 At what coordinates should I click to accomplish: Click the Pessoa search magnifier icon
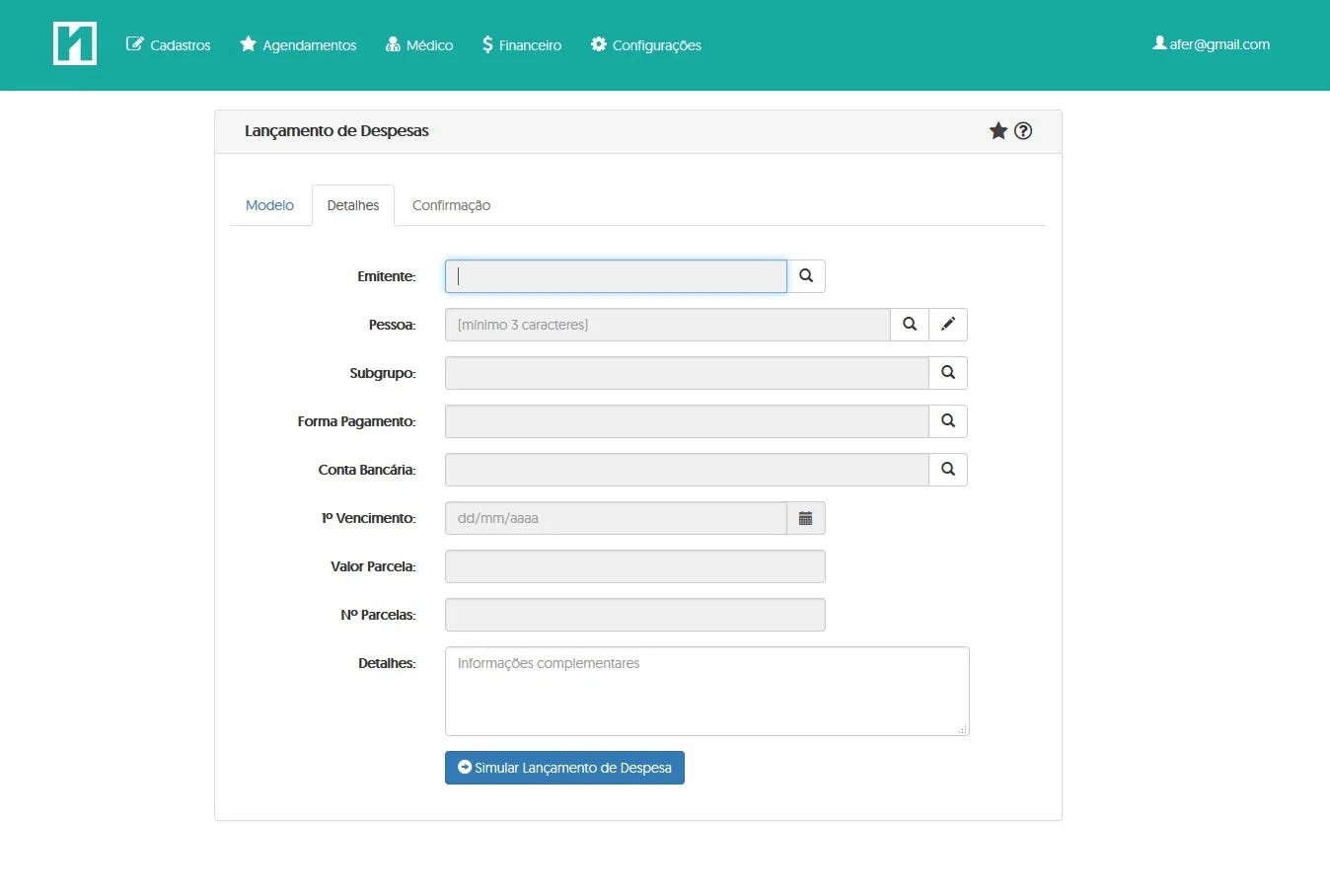(x=909, y=324)
